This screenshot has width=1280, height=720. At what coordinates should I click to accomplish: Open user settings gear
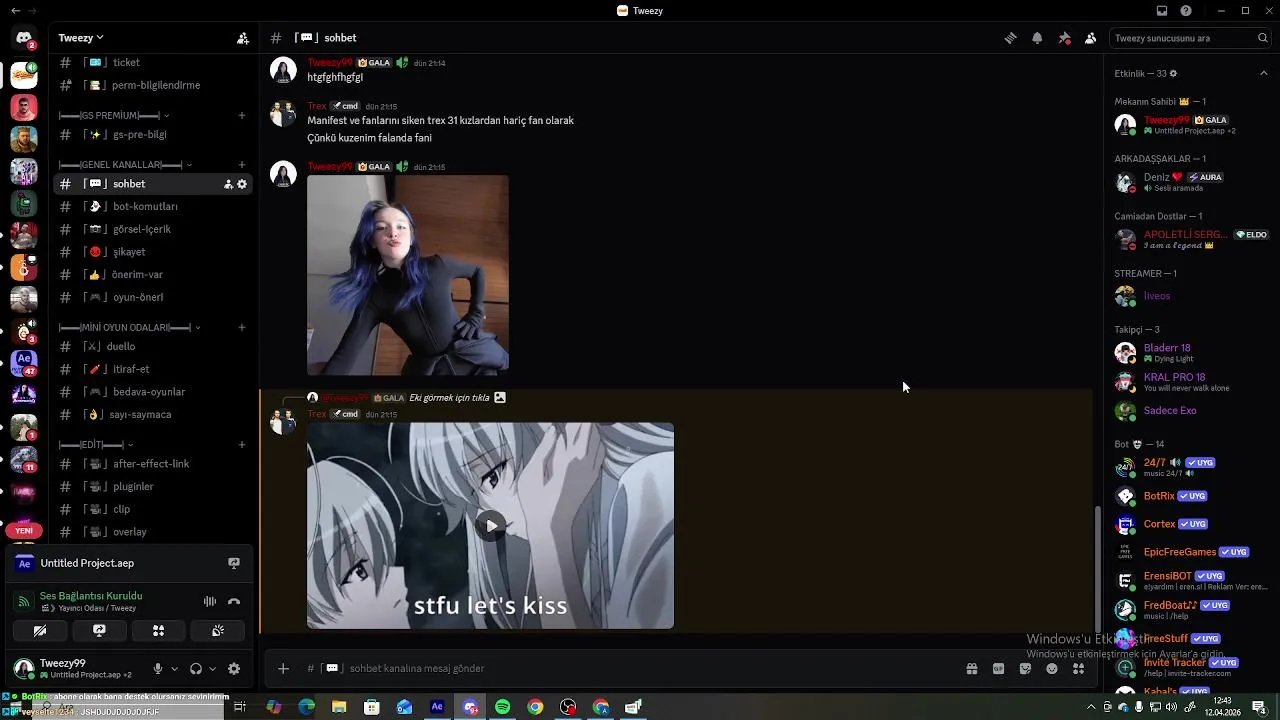[234, 669]
